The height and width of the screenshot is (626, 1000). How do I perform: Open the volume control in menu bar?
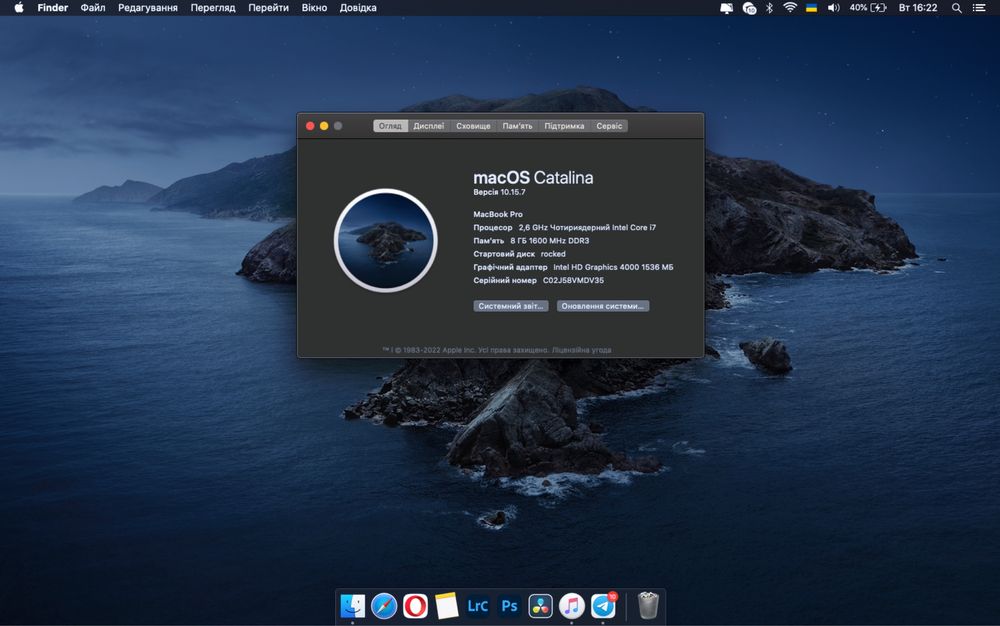click(x=833, y=8)
